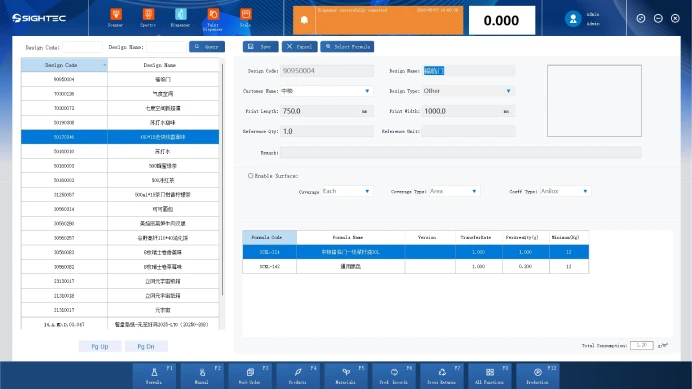692x389 pixels.
Task: Select design row with code 50190008
Action: [x=120, y=123]
